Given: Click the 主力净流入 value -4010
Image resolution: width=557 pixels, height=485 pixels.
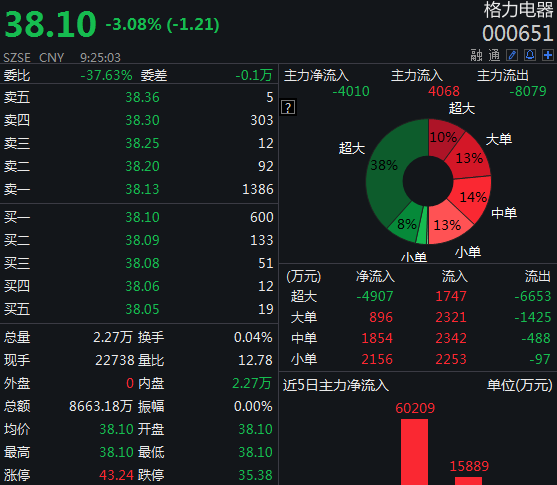Looking at the screenshot, I should tap(351, 91).
